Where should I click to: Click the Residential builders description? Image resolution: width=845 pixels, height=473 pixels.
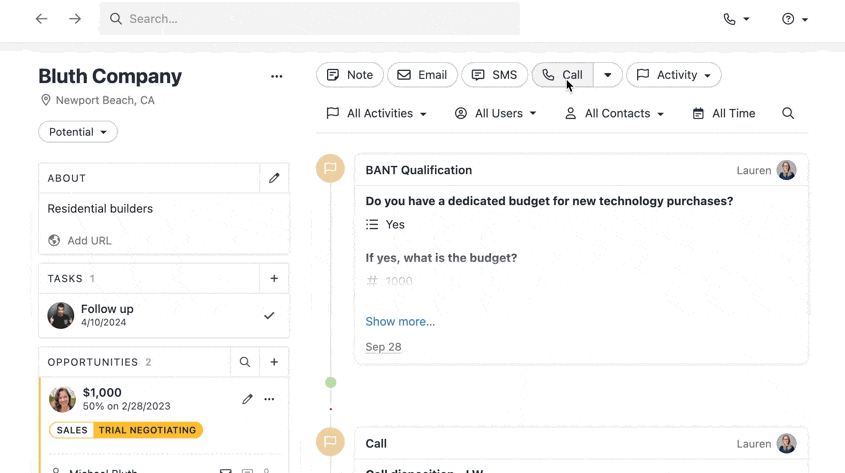point(100,208)
